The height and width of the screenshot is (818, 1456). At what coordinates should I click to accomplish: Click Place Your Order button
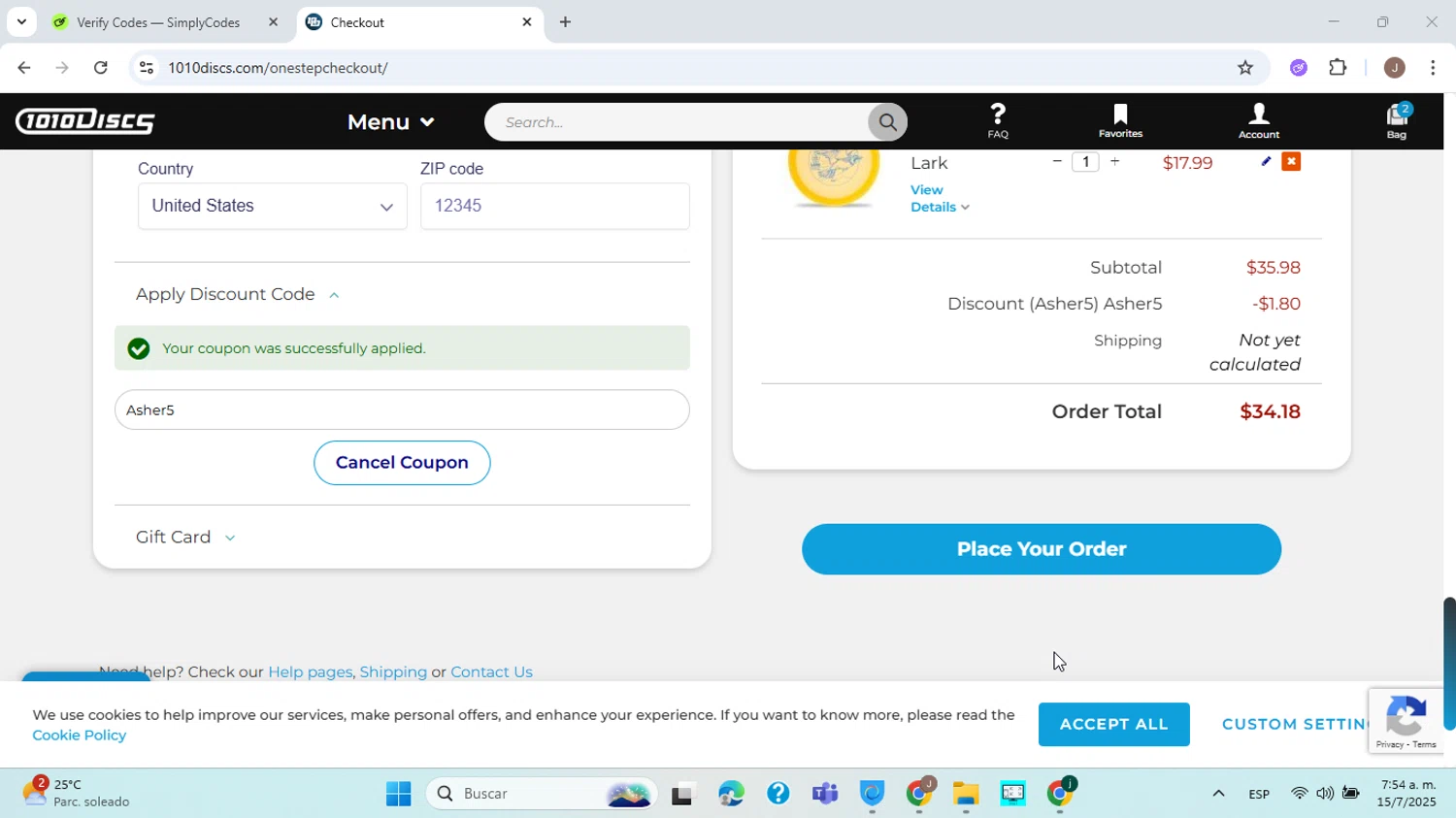pyautogui.click(x=1042, y=549)
